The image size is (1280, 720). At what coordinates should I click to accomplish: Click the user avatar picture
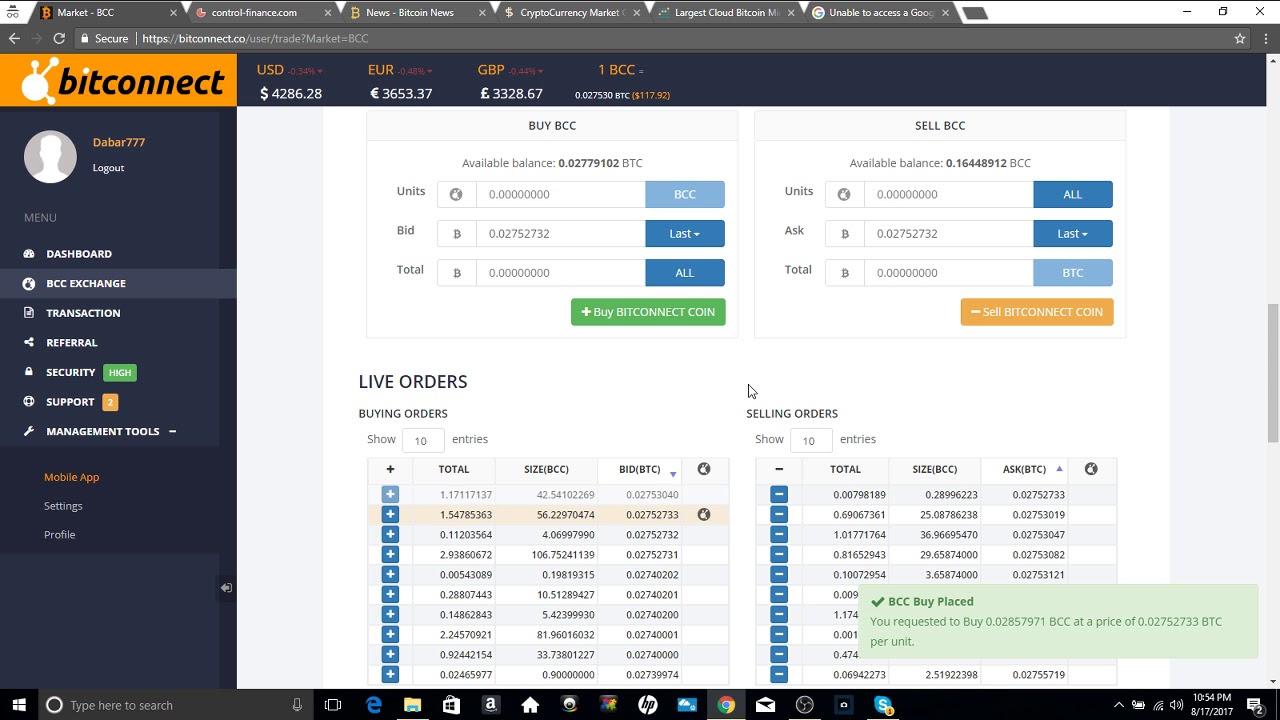(x=50, y=157)
